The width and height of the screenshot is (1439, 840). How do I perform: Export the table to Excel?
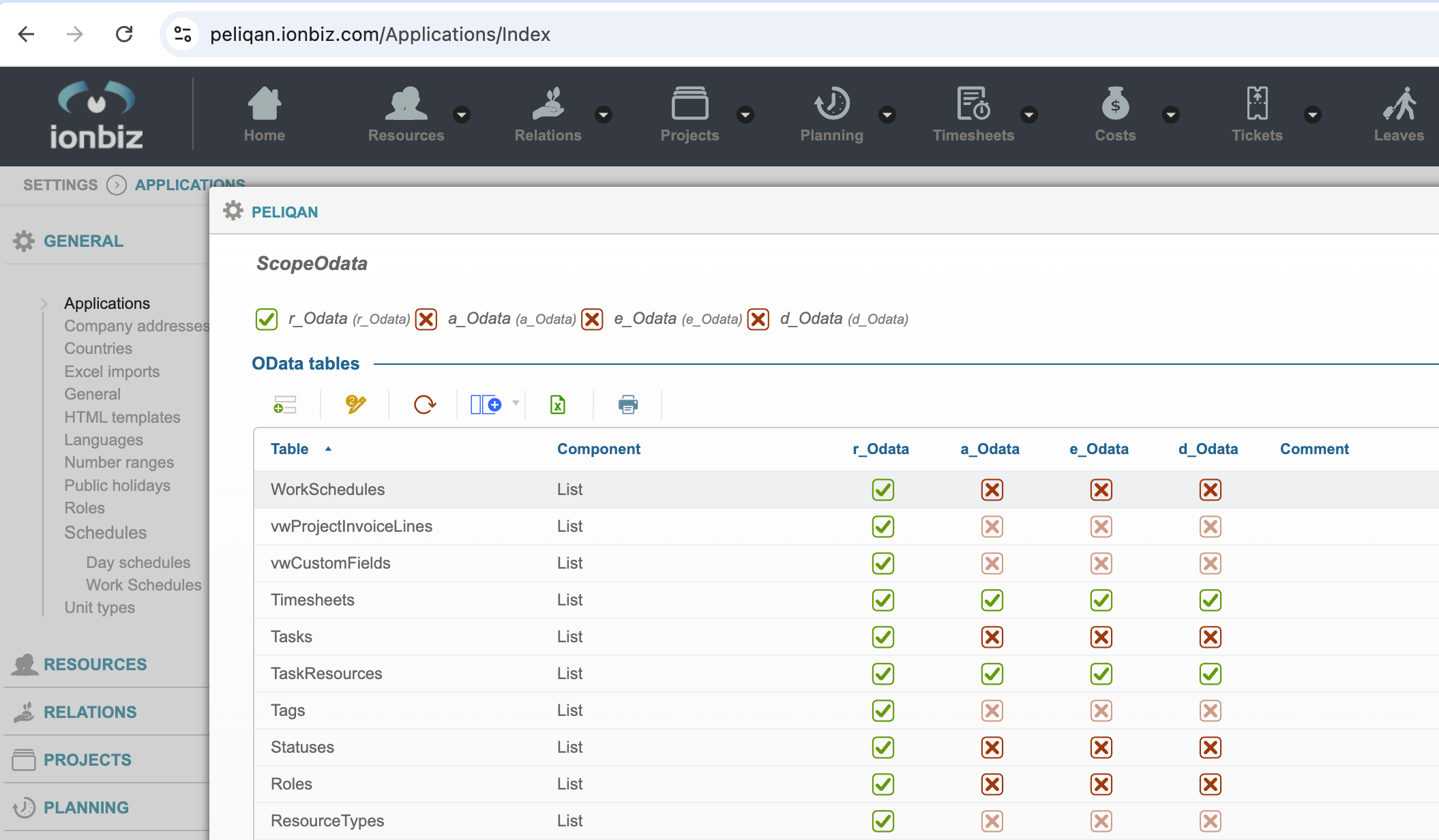(558, 405)
